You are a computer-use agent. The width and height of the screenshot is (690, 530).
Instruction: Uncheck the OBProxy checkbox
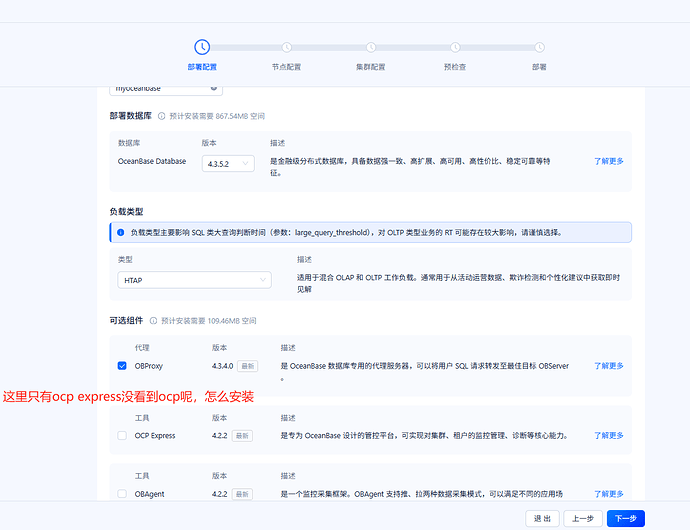(x=122, y=366)
